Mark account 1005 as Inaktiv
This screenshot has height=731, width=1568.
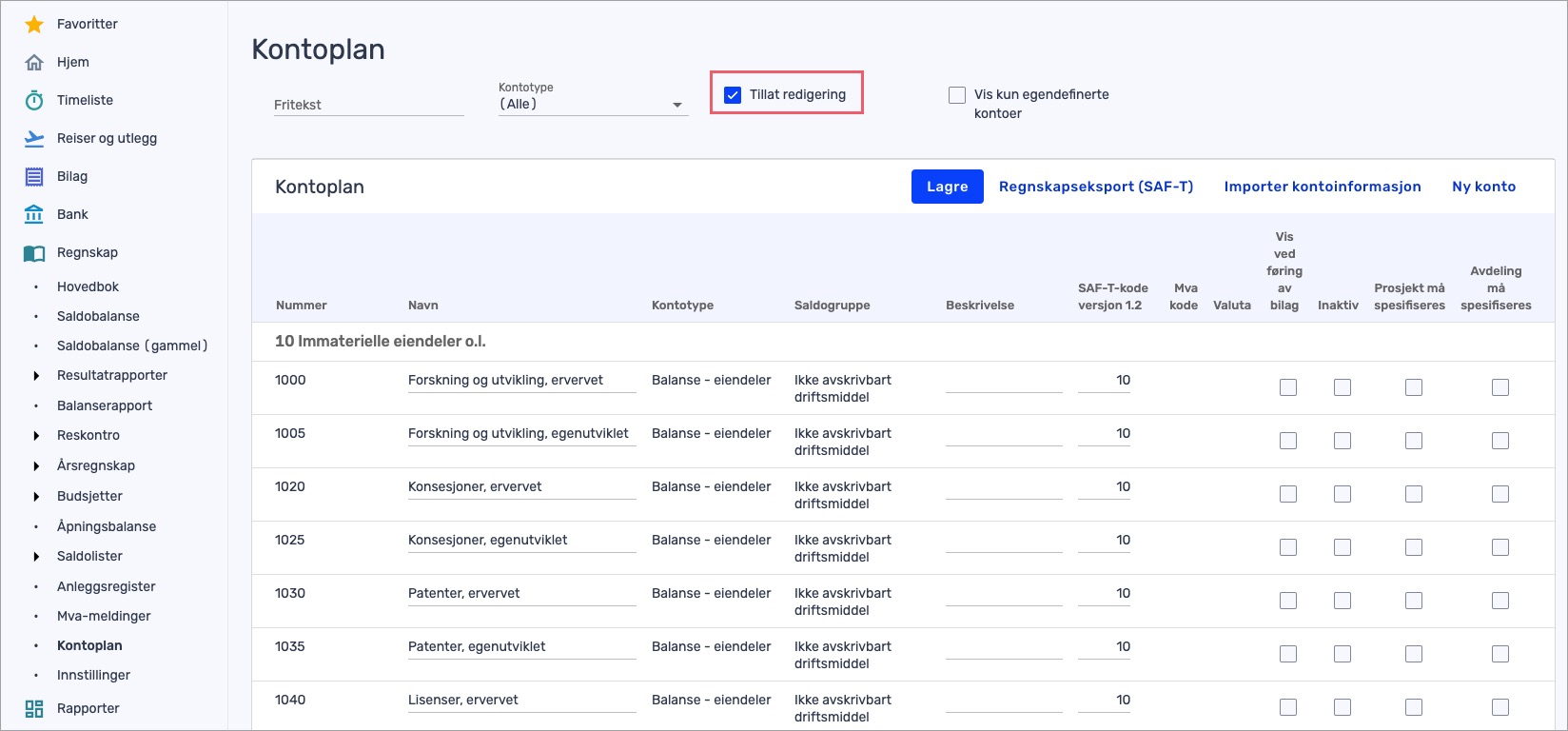pos(1343,441)
